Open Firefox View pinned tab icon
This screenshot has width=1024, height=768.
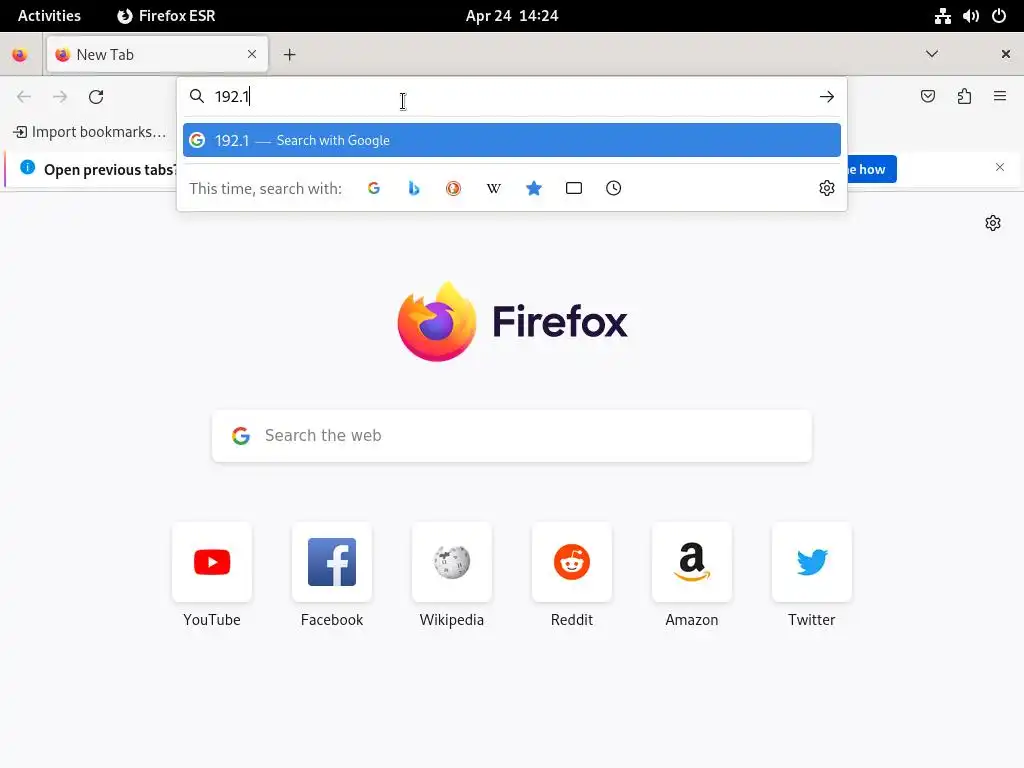tap(20, 55)
